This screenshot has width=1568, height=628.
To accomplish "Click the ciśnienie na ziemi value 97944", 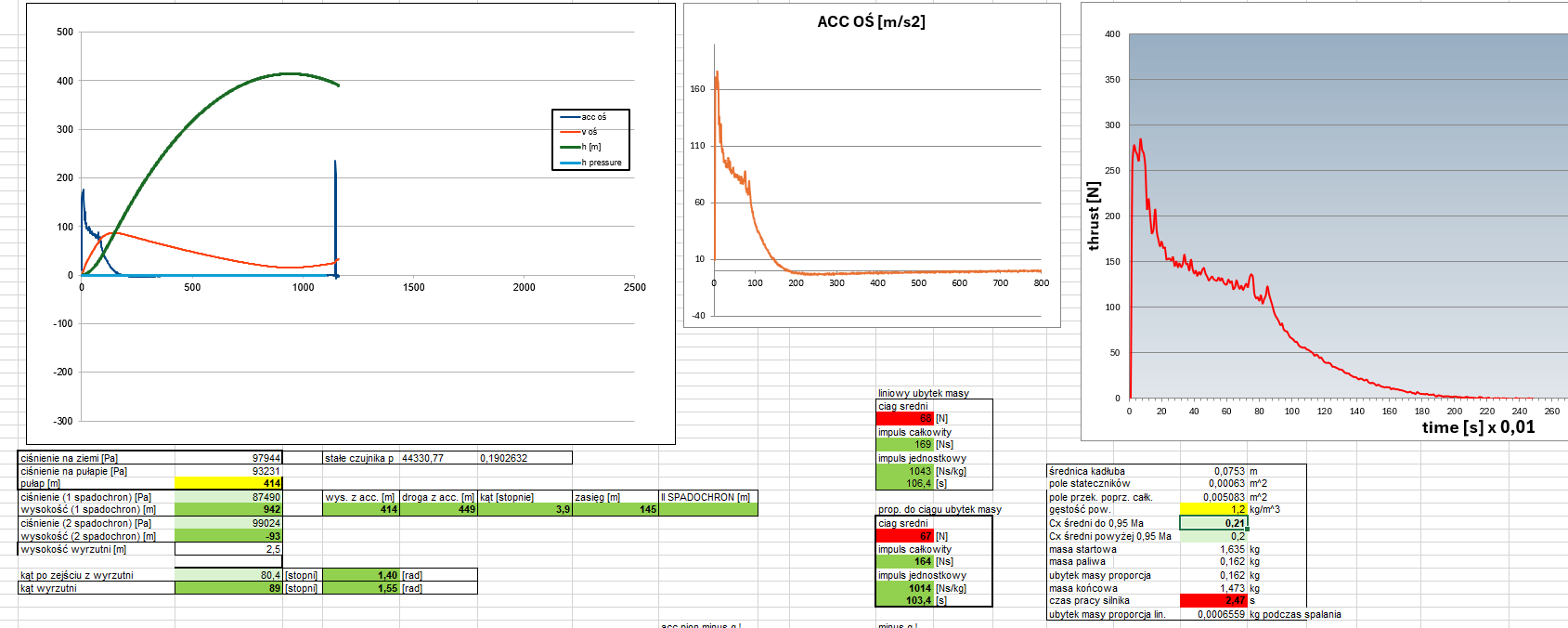I will click(228, 458).
